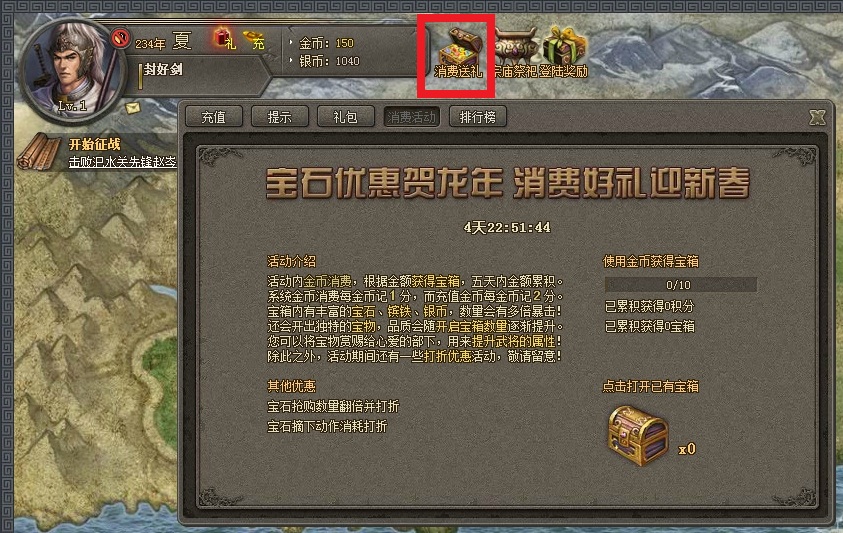Click the red 礼 gift pack icon

(x=225, y=39)
